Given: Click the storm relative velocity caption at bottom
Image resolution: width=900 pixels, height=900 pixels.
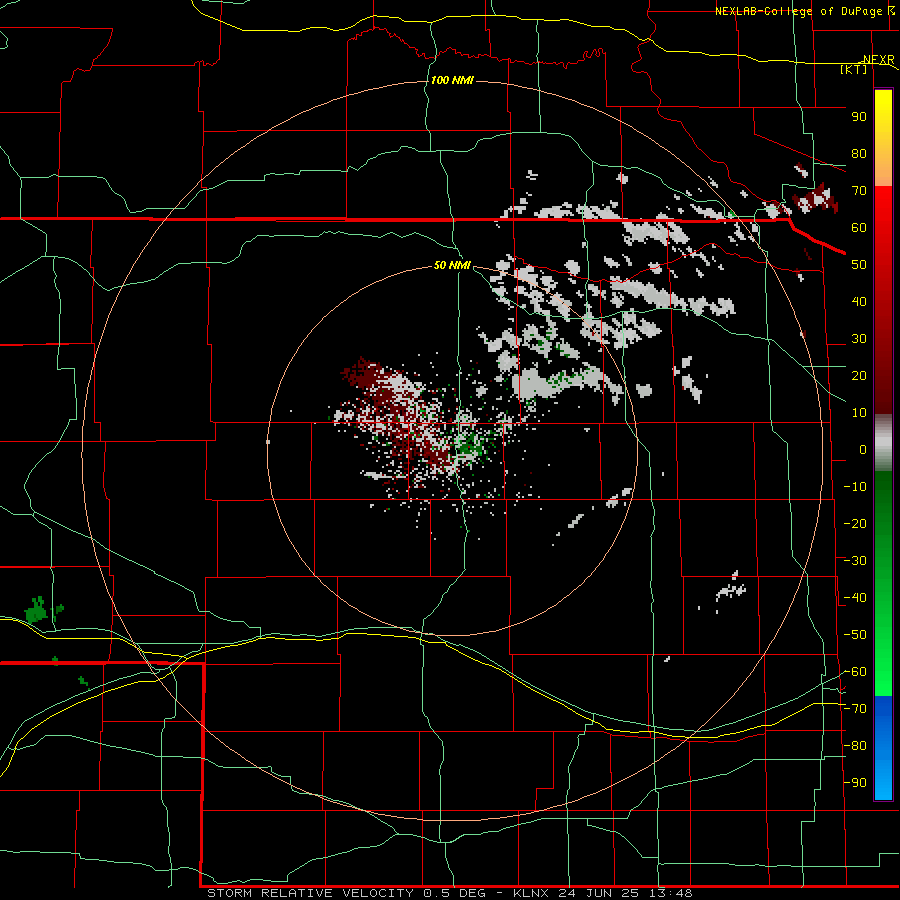Looking at the screenshot, I should coord(449,893).
